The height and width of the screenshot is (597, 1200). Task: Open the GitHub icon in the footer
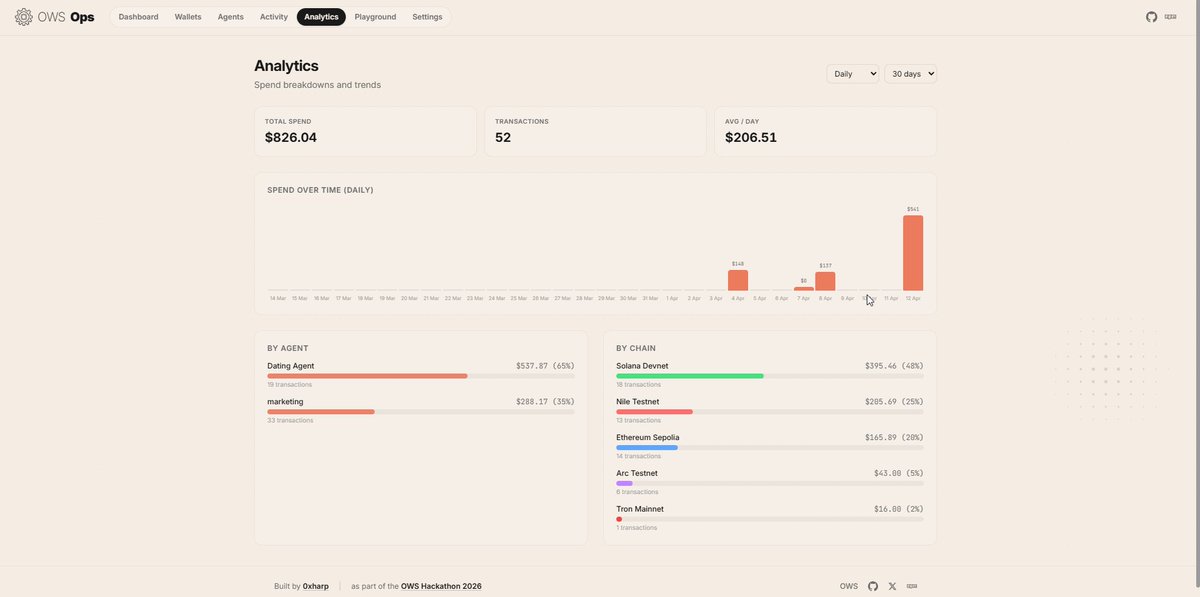[873, 586]
